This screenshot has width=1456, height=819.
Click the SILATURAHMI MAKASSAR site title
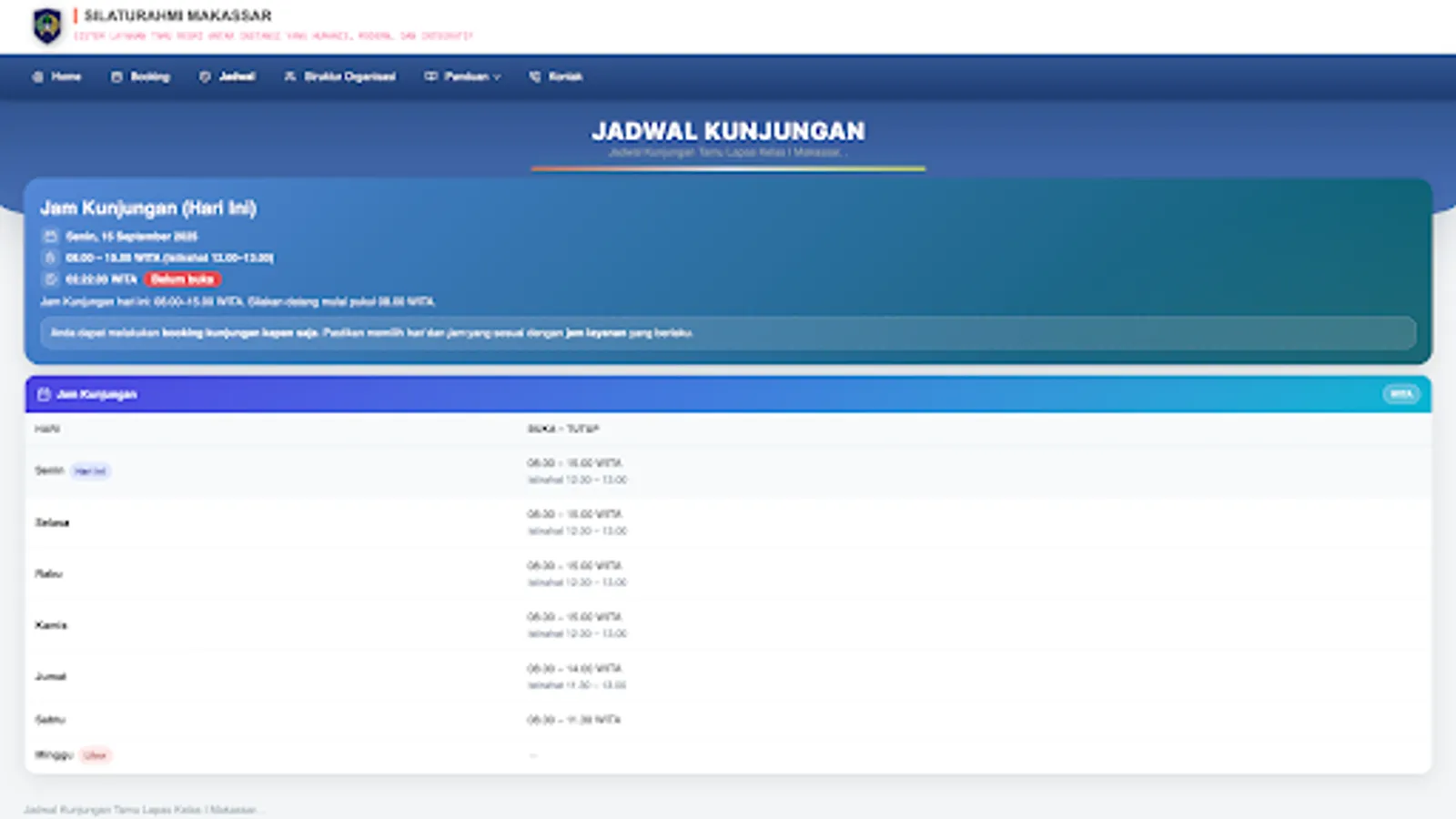click(177, 15)
